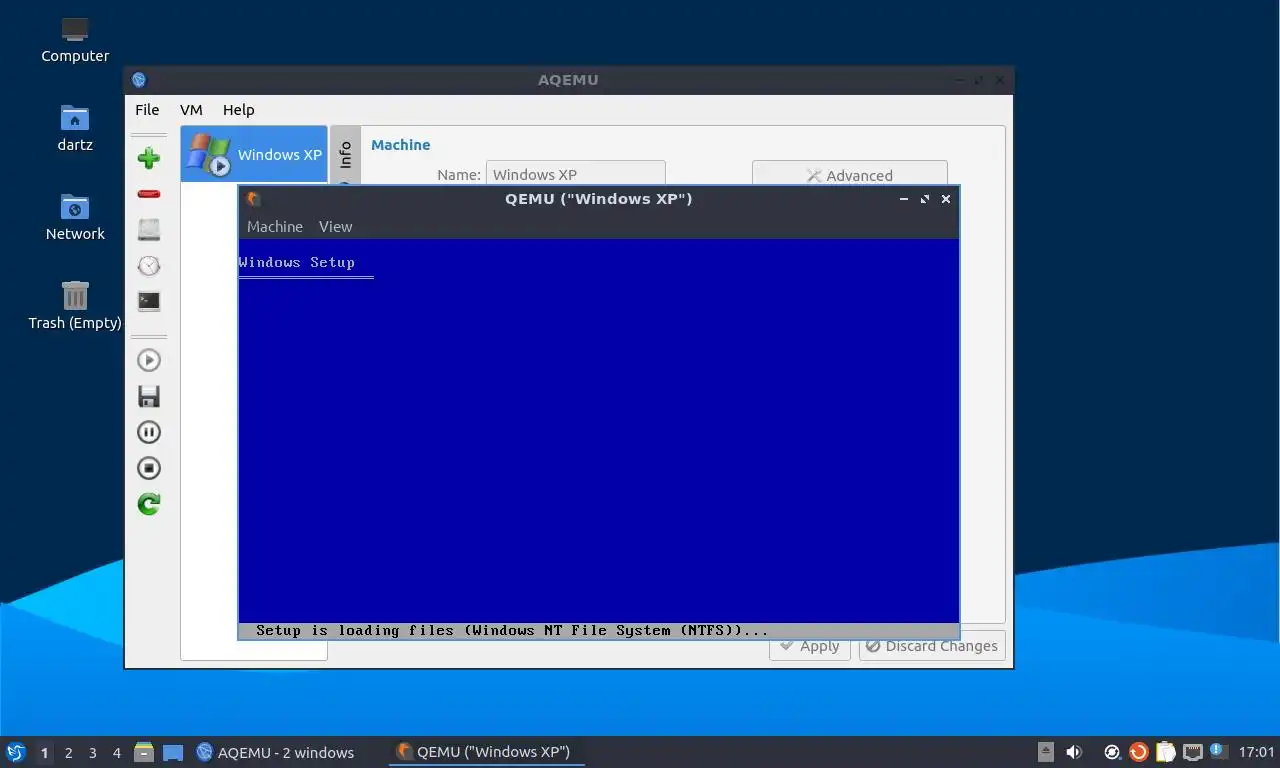Click the AQEMU window title bar icon

point(139,80)
